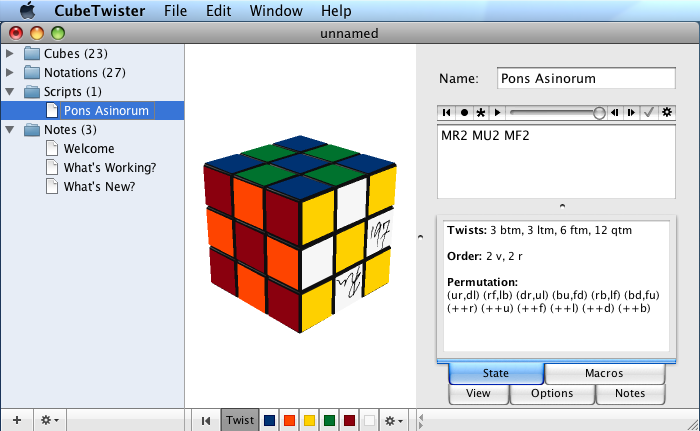The width and height of the screenshot is (700, 431).
Task: Switch to the Options tab
Action: [552, 393]
